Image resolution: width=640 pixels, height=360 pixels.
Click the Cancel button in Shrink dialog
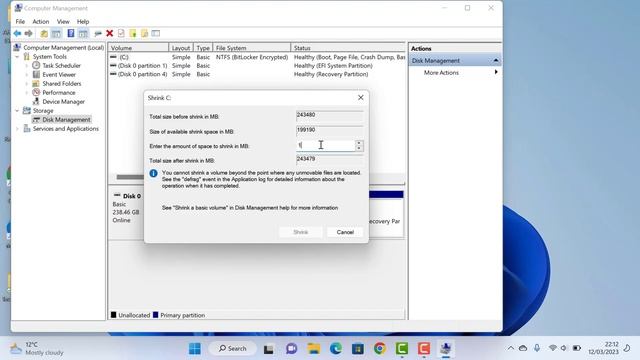(x=345, y=232)
